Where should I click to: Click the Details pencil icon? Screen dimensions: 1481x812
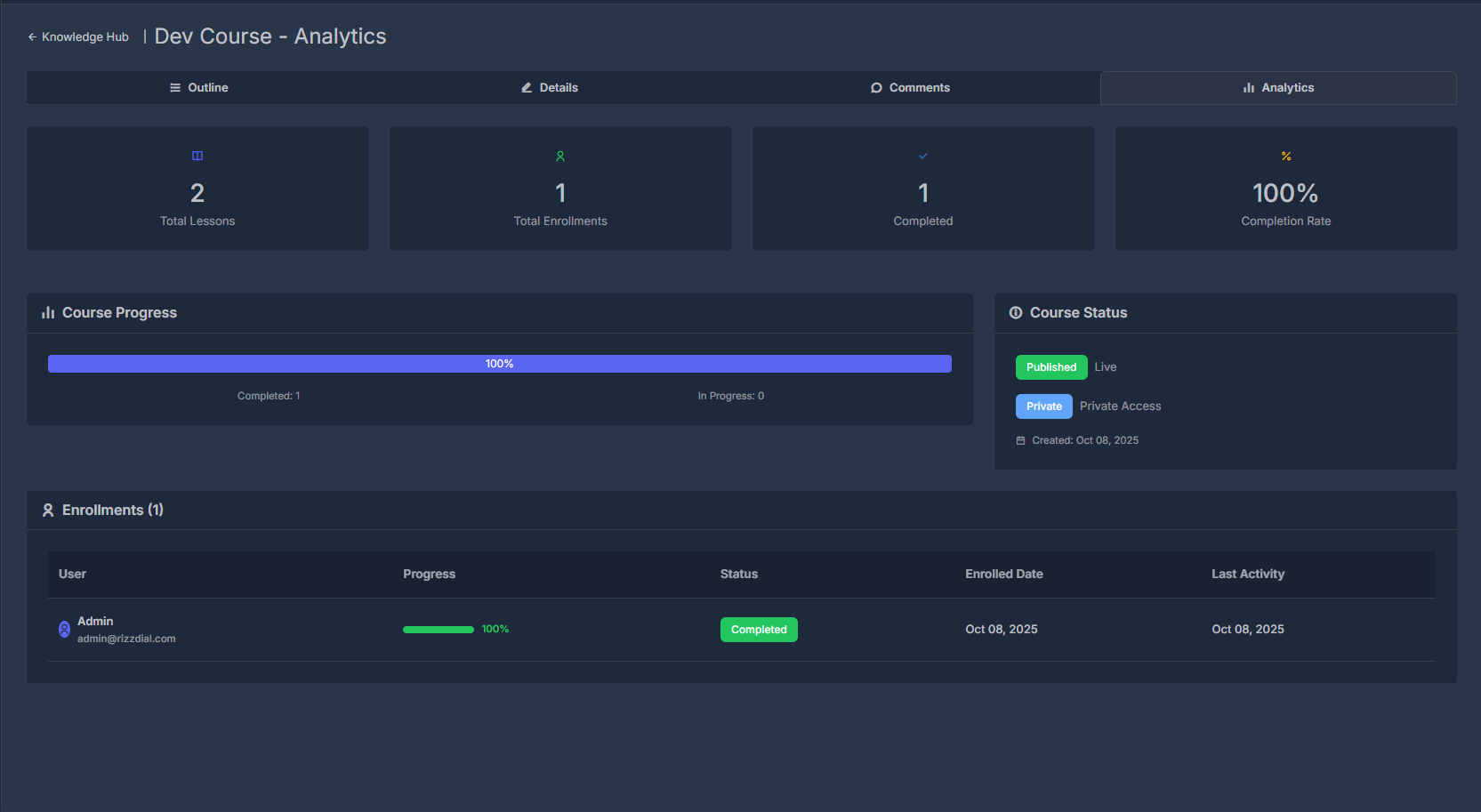click(527, 87)
